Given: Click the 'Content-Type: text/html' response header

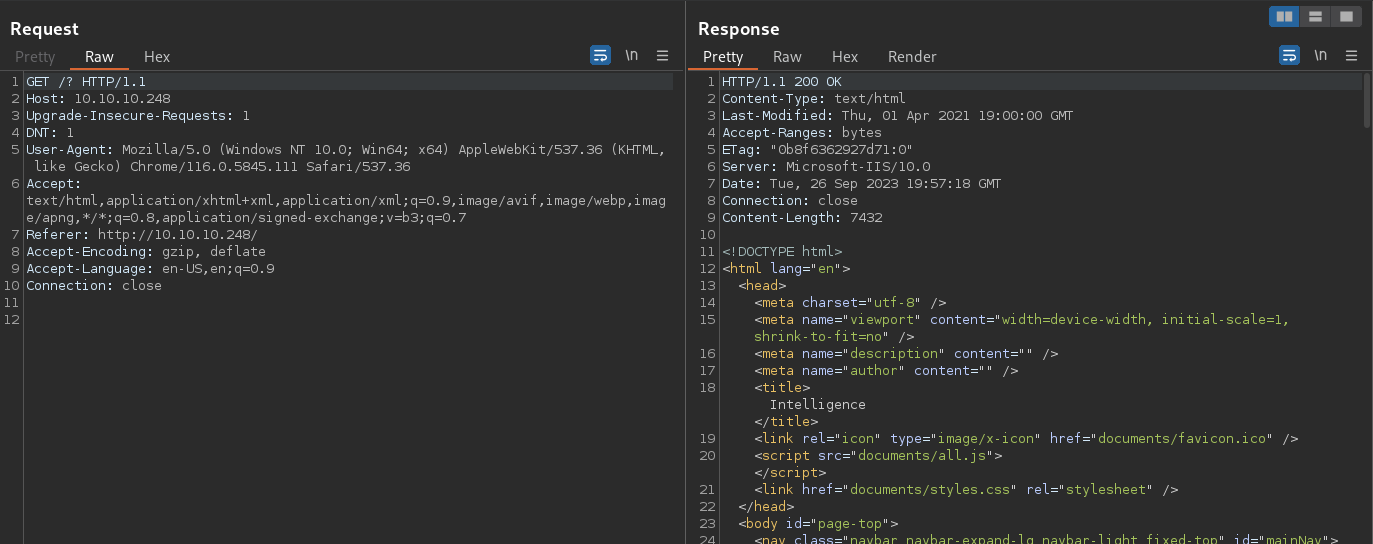Looking at the screenshot, I should pyautogui.click(x=814, y=99).
